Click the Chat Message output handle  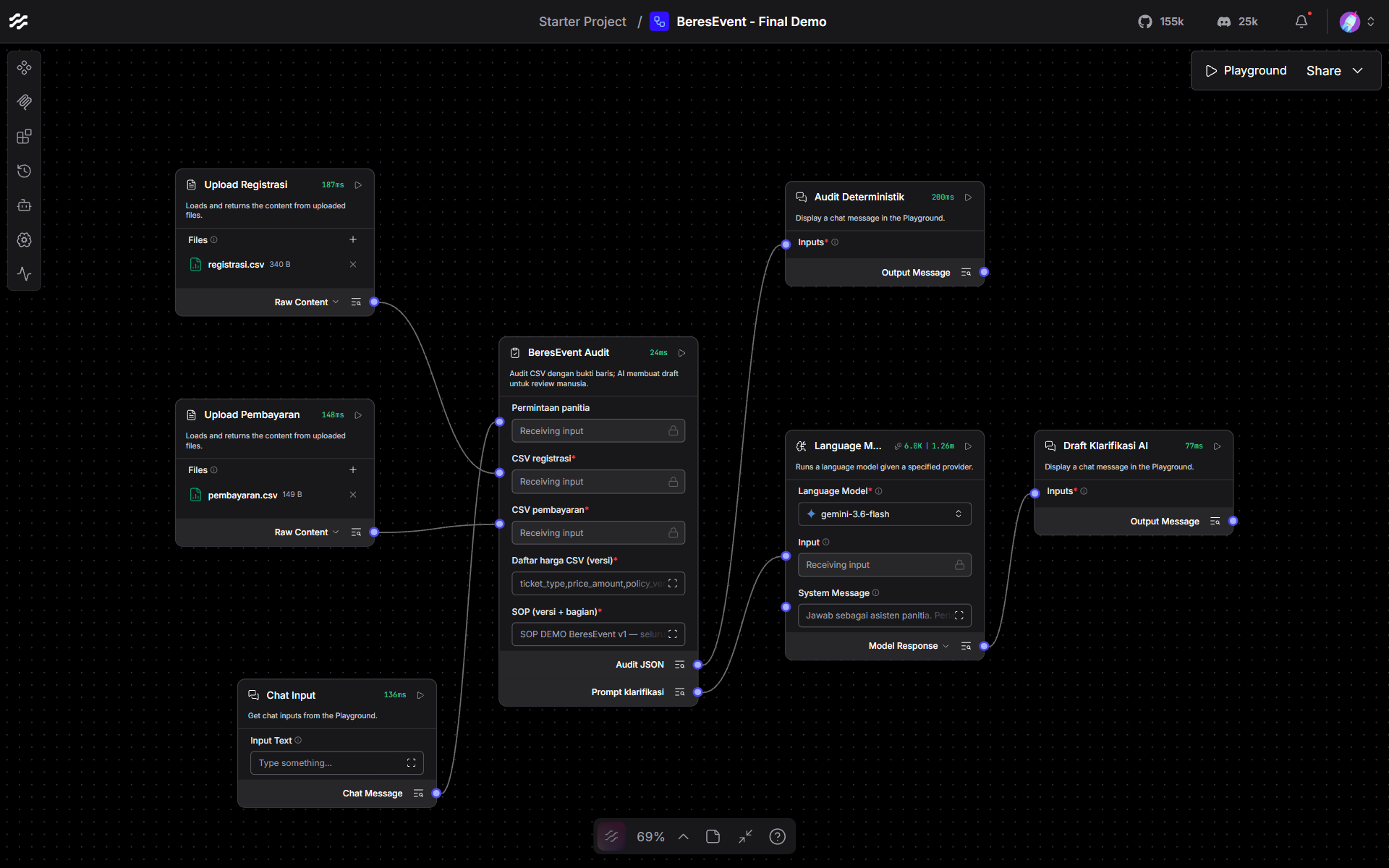tap(436, 793)
